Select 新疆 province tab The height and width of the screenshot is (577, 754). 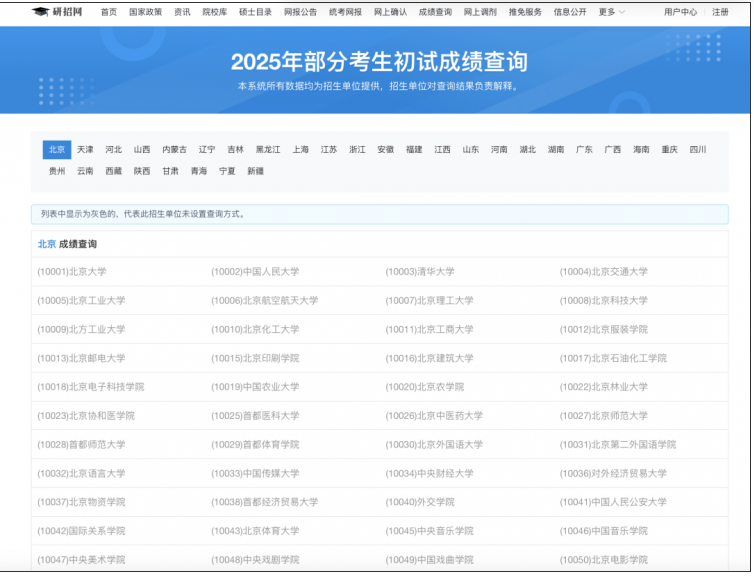[x=255, y=171]
